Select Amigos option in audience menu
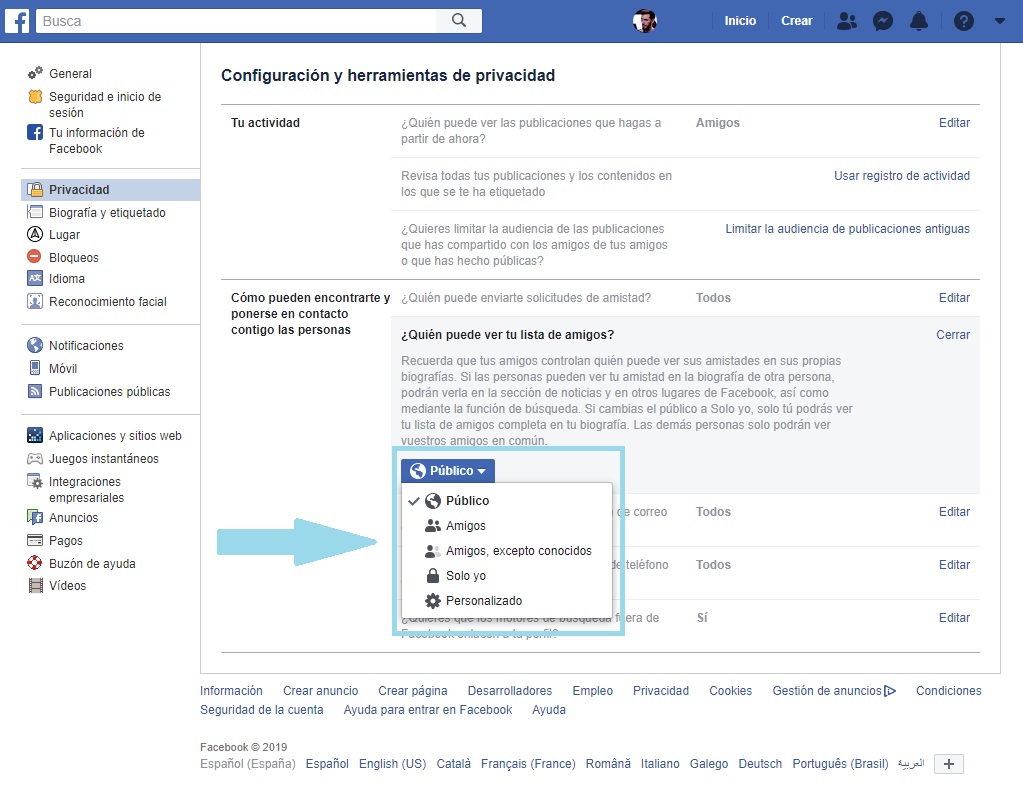 507,526
